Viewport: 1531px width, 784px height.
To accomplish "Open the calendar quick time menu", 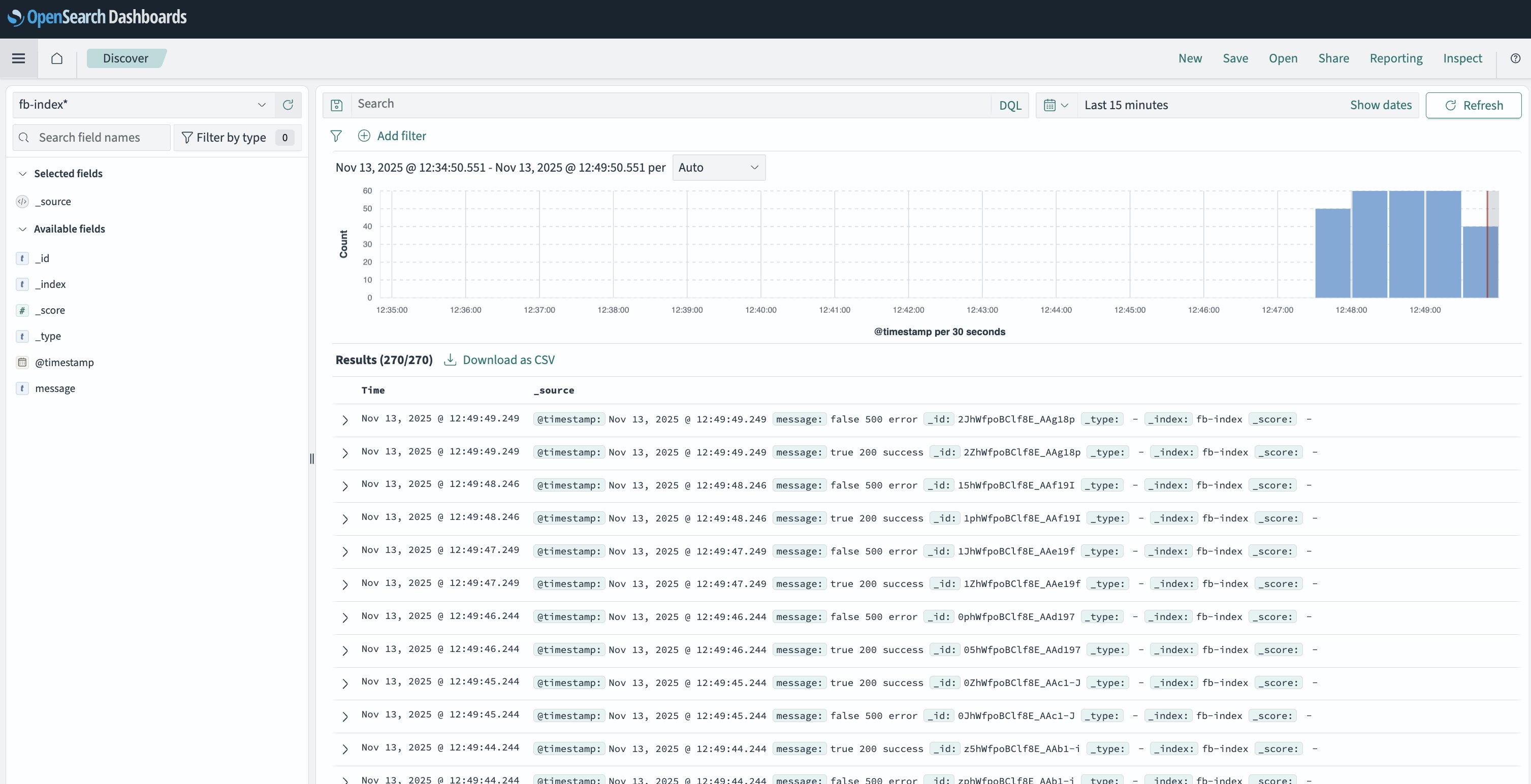I will click(1056, 105).
